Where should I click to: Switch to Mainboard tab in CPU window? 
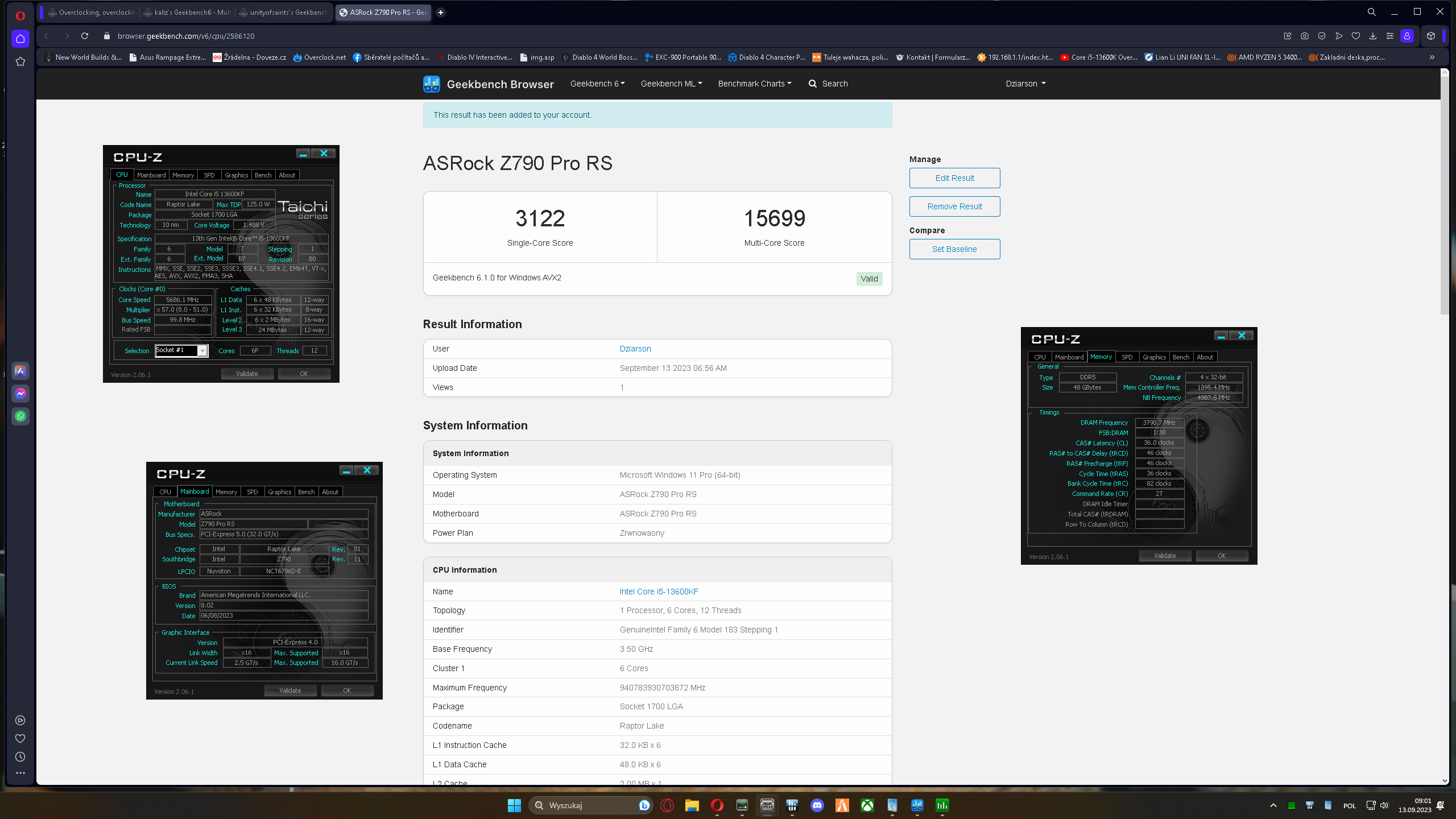tap(151, 175)
